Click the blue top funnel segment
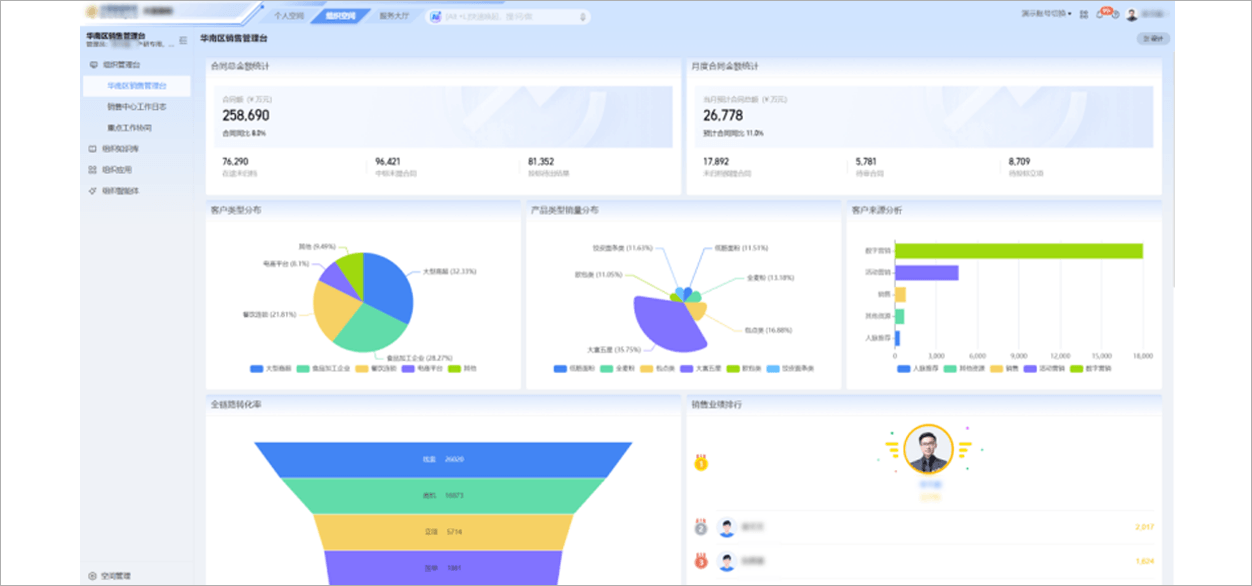The image size is (1252, 586). (443, 459)
